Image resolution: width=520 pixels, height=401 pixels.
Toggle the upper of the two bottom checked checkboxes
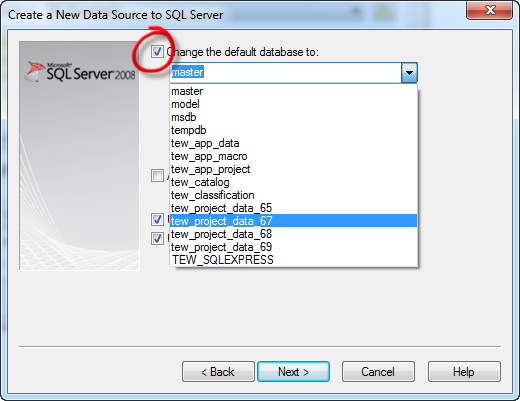coord(157,219)
